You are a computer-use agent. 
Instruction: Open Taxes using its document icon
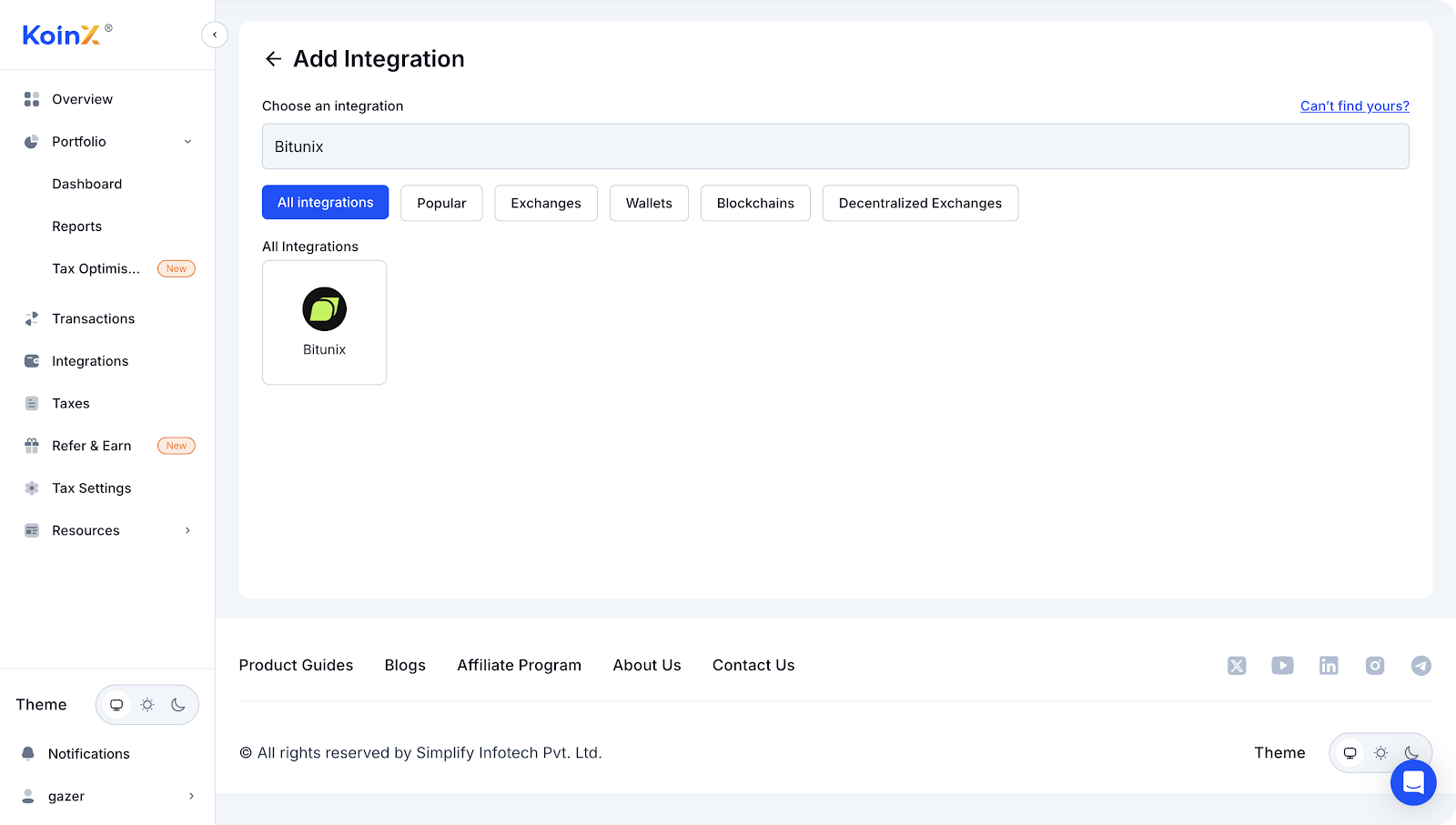[x=31, y=403]
